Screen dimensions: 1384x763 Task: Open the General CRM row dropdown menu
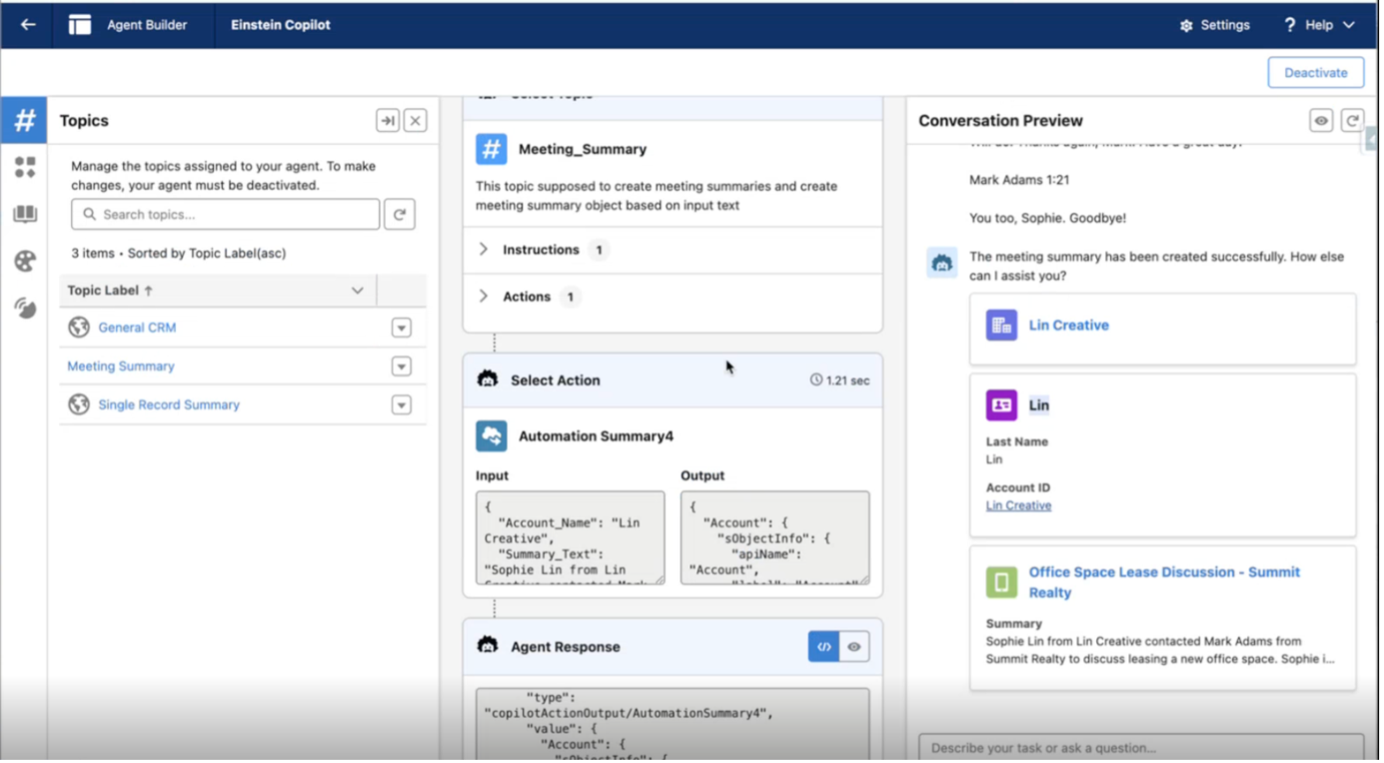point(402,328)
